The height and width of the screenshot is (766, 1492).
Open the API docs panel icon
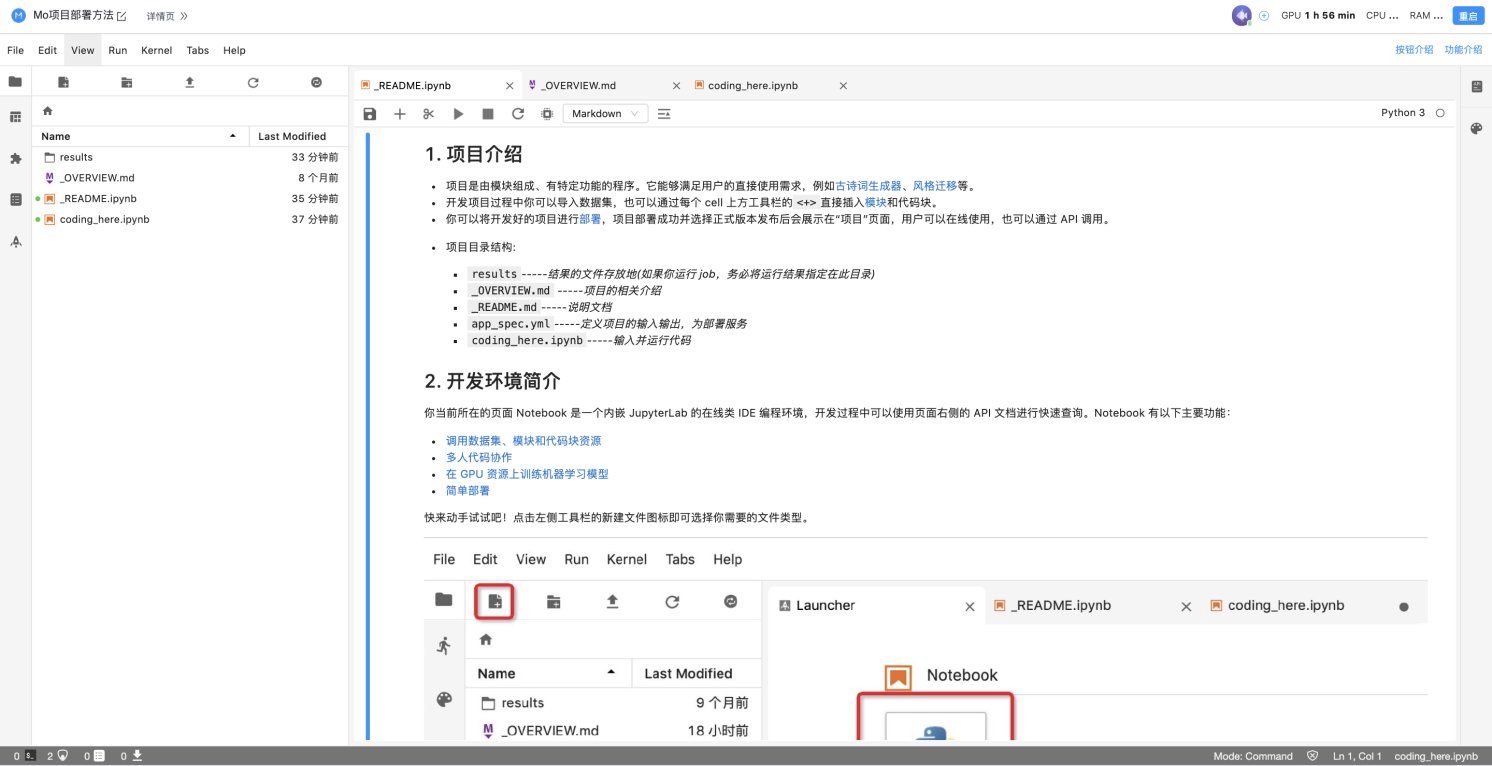coord(1476,87)
